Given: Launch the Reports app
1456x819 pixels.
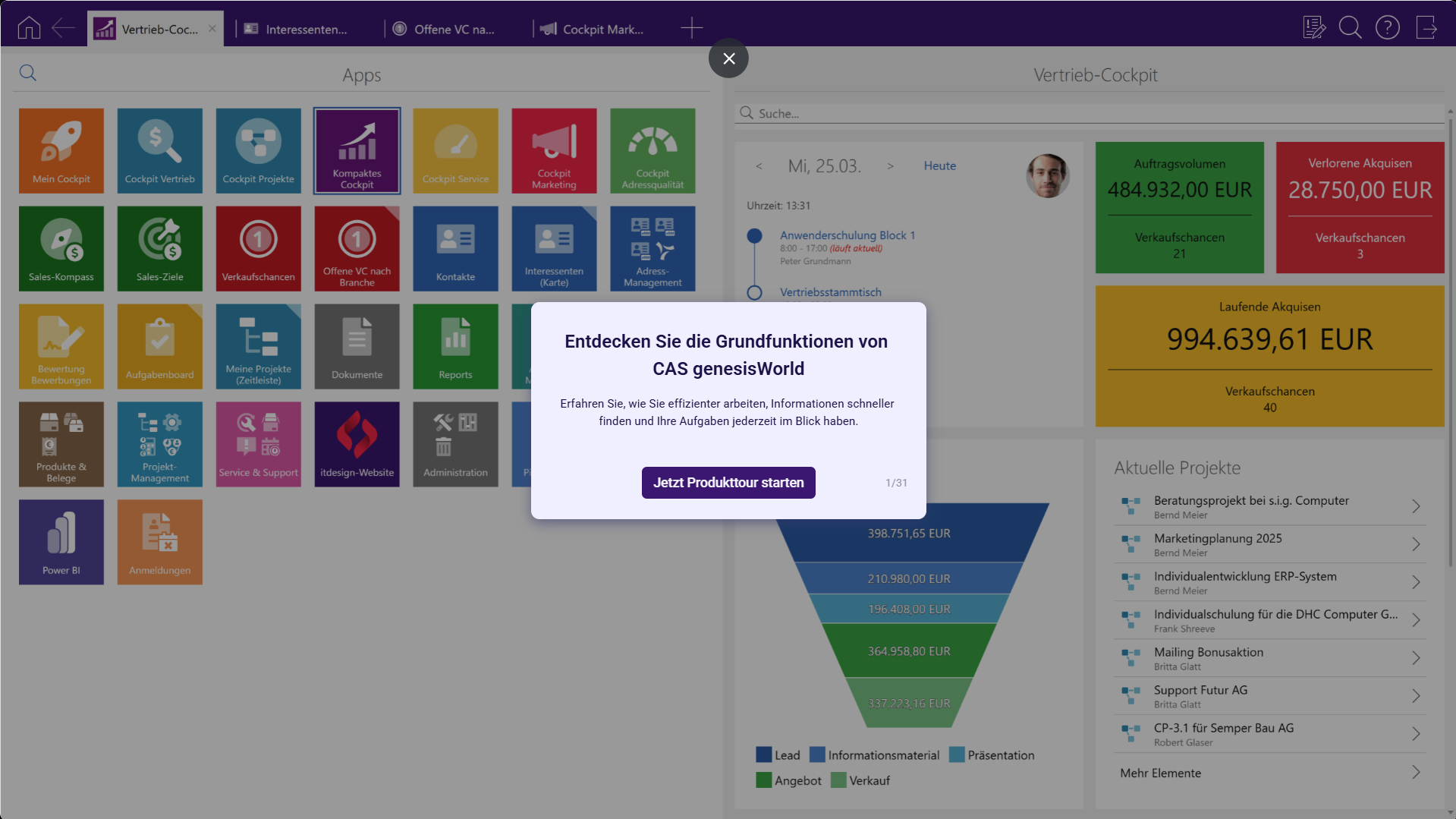Looking at the screenshot, I should pos(456,346).
